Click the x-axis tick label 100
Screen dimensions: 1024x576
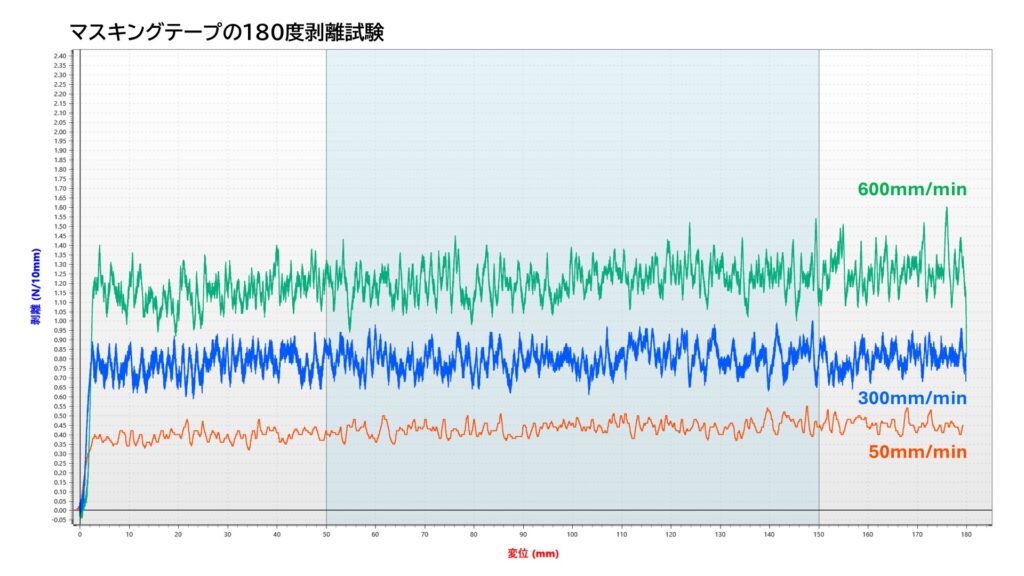click(x=572, y=534)
